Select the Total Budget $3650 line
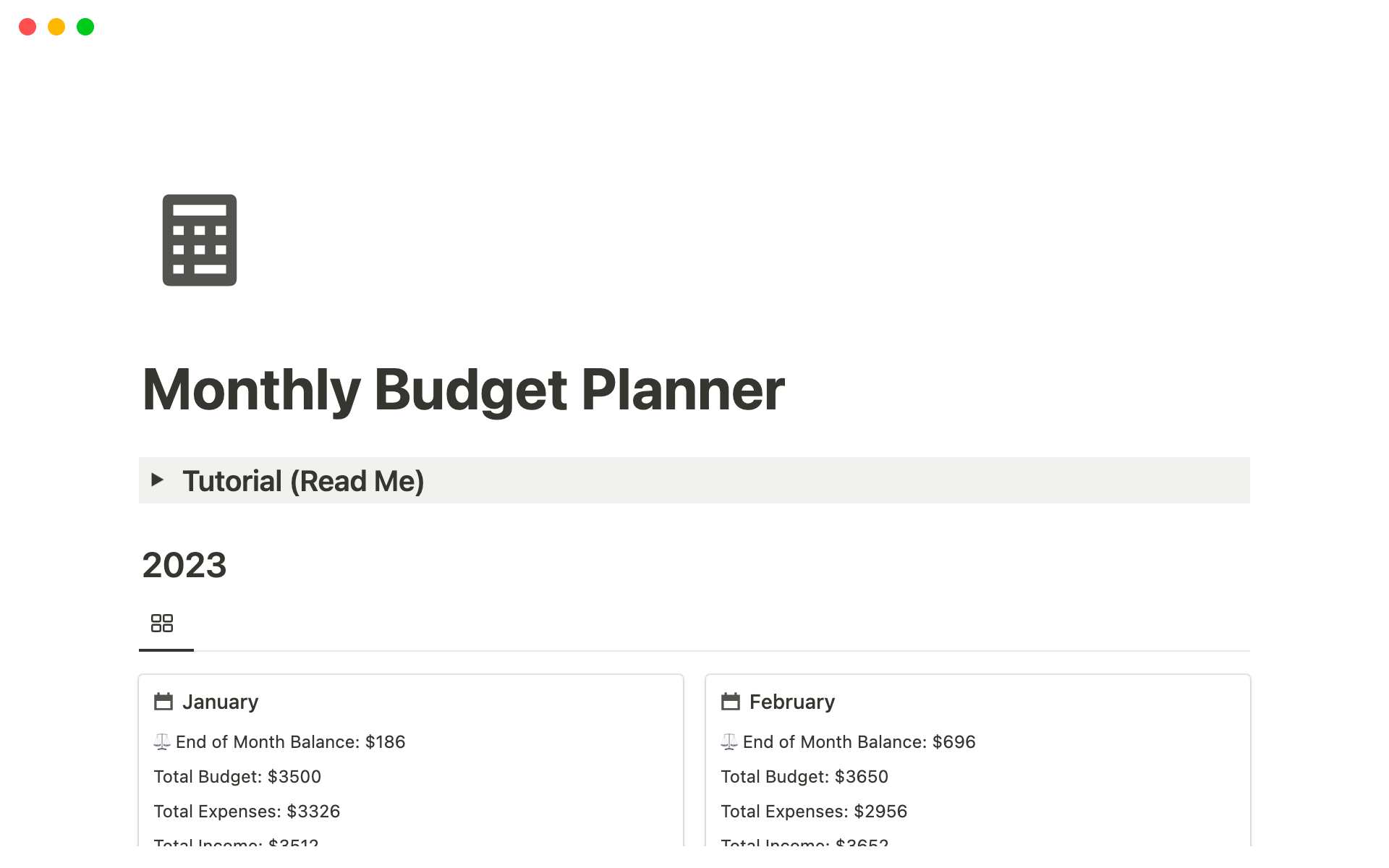1389x868 pixels. click(804, 777)
